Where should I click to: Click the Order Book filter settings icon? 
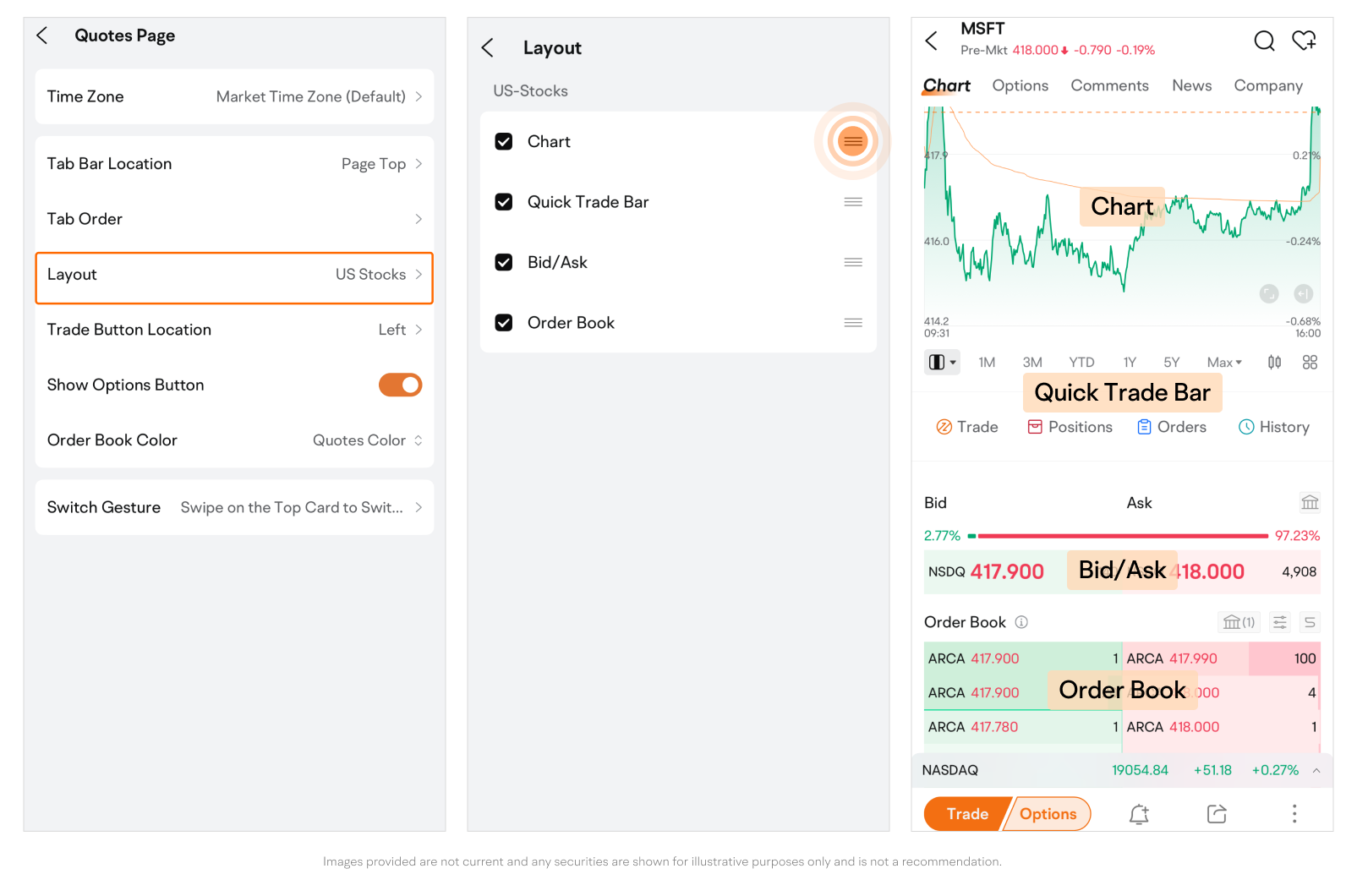click(x=1280, y=623)
